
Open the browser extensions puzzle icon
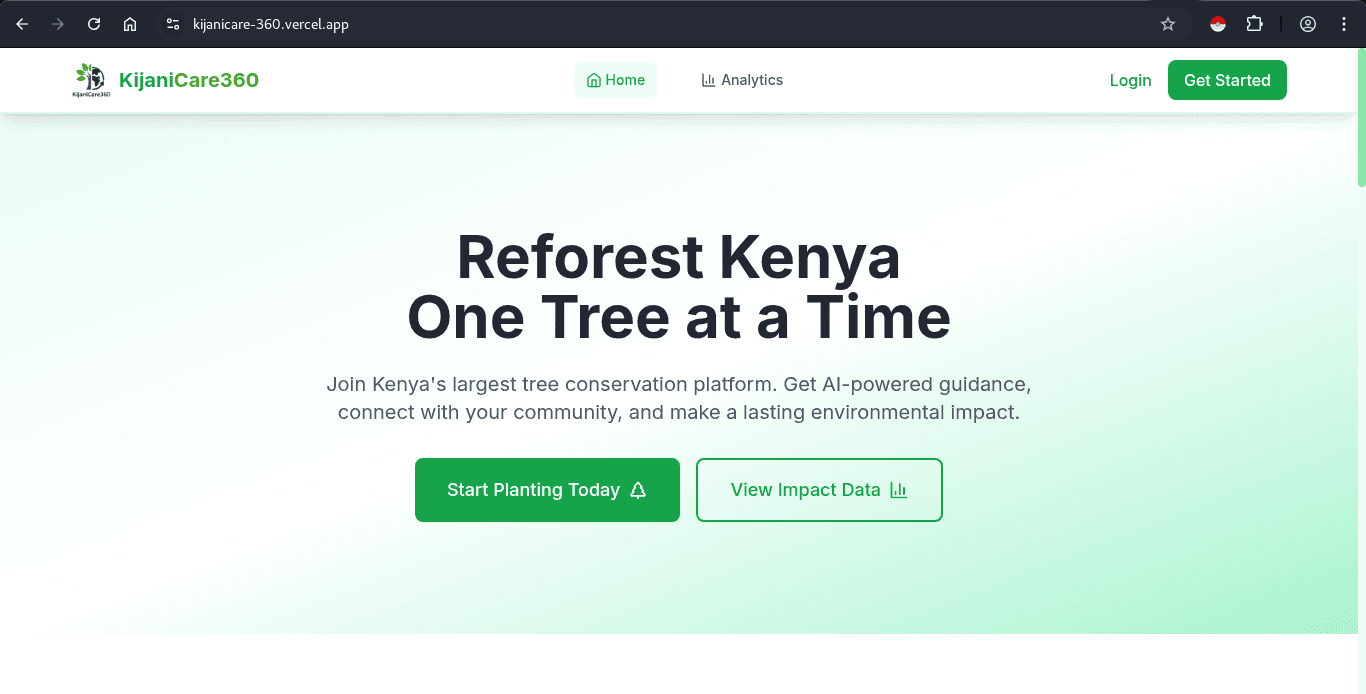coord(1254,24)
